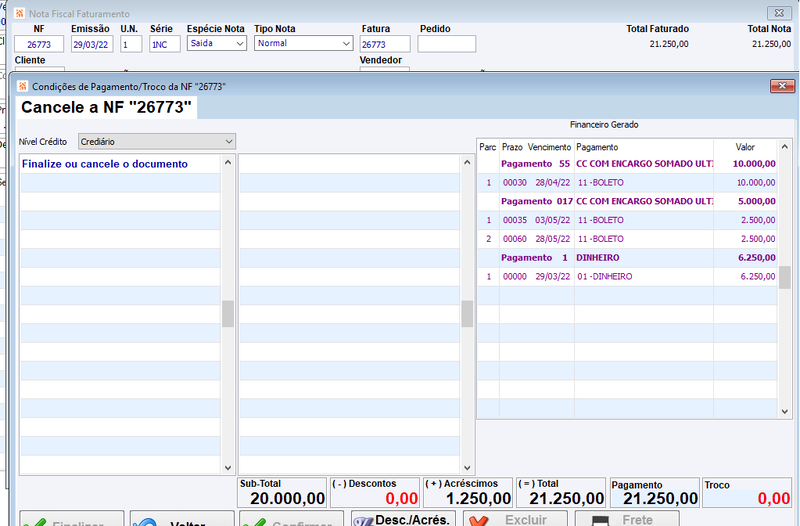Click the Financeiro Gerado label
Image resolution: width=800 pixels, height=526 pixels.
[604, 124]
